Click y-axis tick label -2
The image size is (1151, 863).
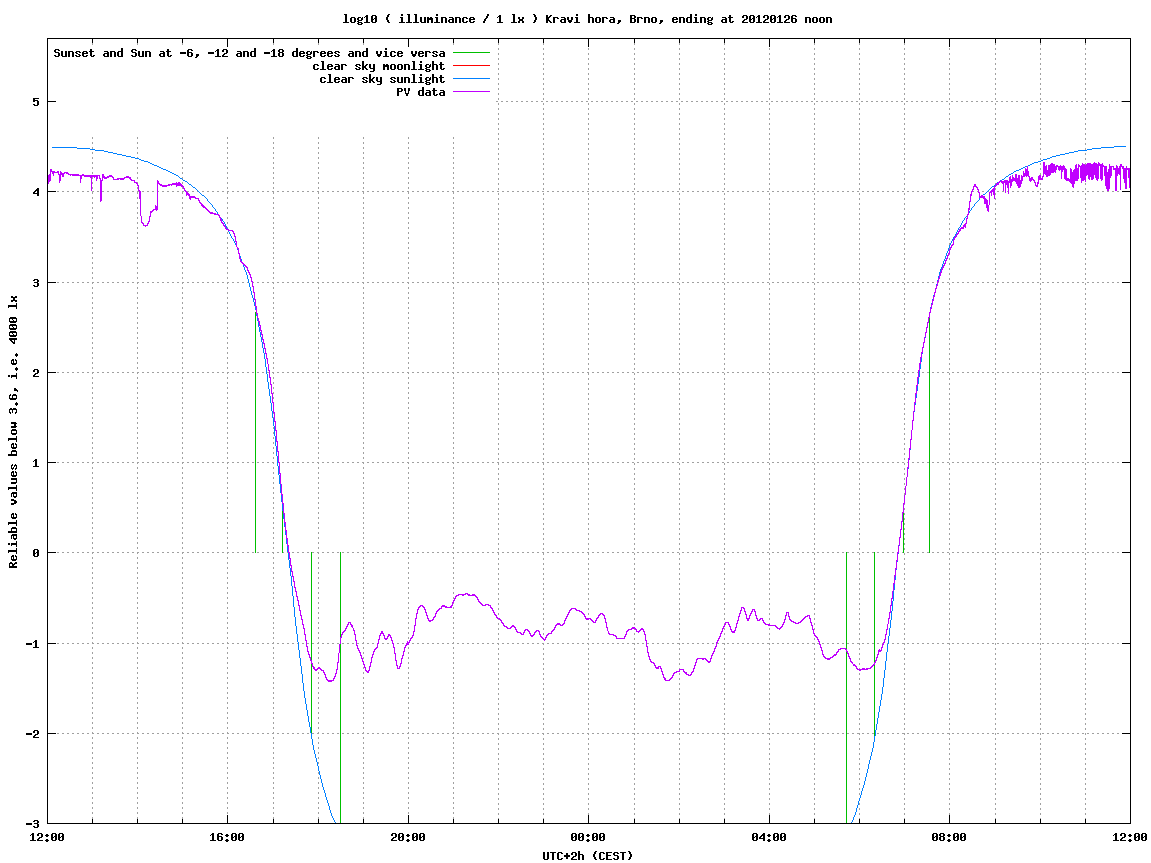pyautogui.click(x=32, y=734)
